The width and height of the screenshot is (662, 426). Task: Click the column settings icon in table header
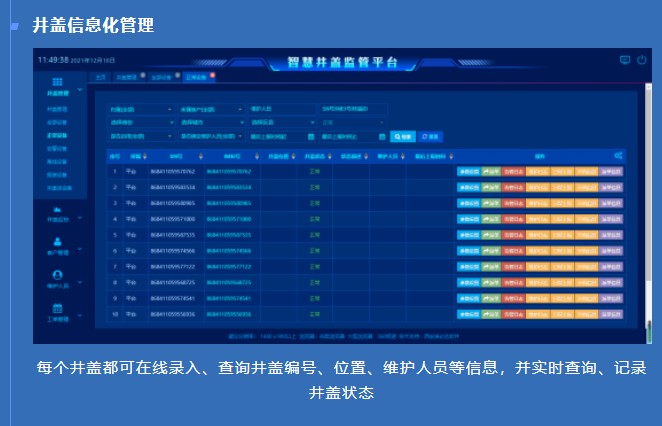[619, 156]
